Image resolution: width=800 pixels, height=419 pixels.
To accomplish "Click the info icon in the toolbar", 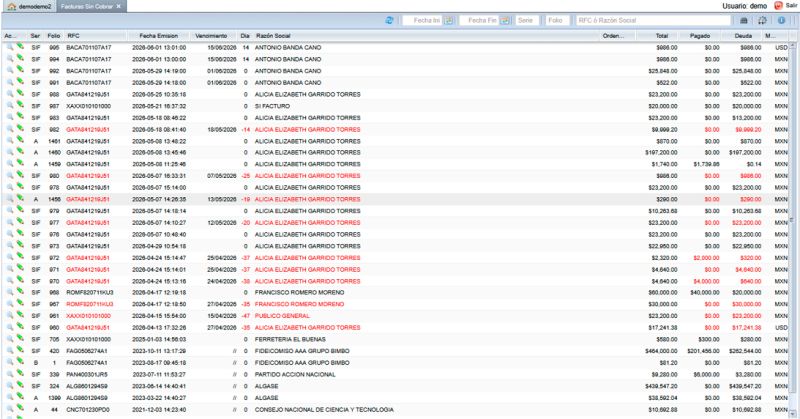I will point(782,20).
